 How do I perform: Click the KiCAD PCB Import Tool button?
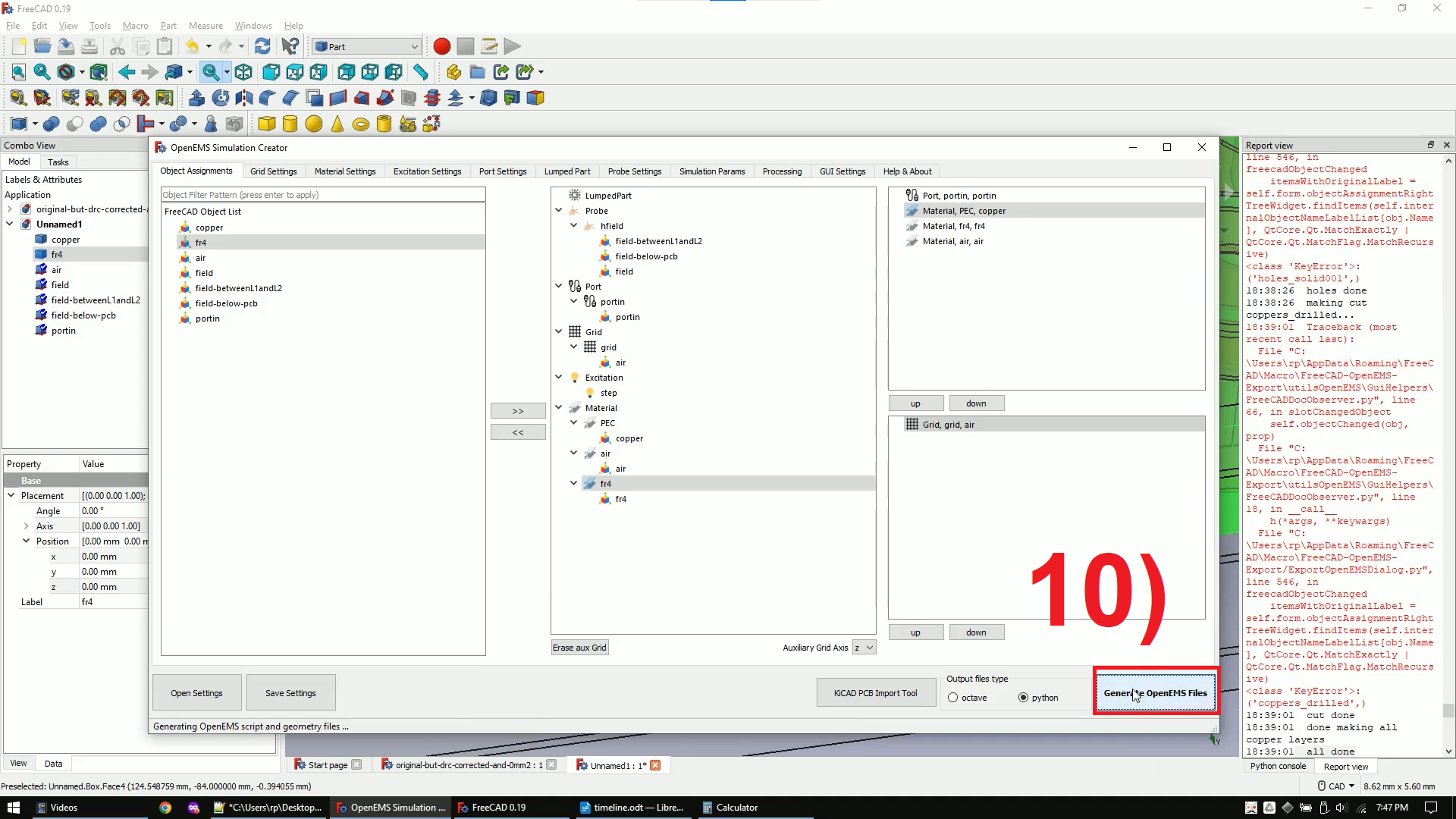pyautogui.click(x=876, y=693)
